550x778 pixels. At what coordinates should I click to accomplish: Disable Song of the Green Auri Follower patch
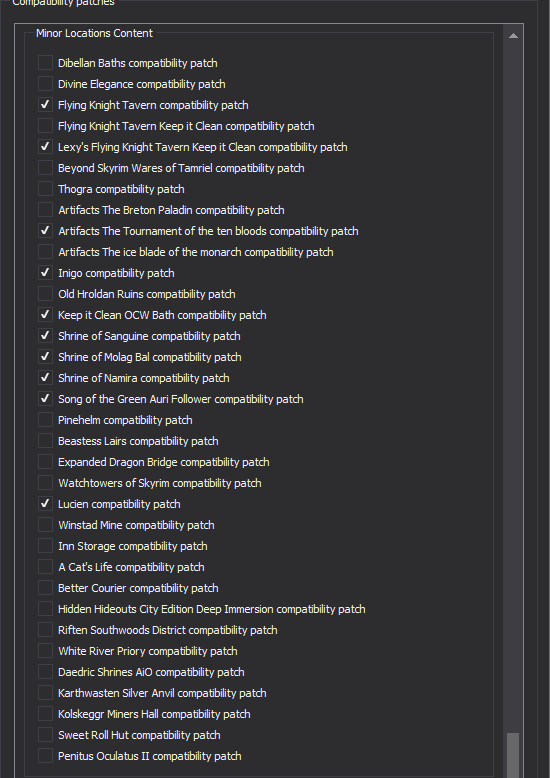pyautogui.click(x=45, y=399)
